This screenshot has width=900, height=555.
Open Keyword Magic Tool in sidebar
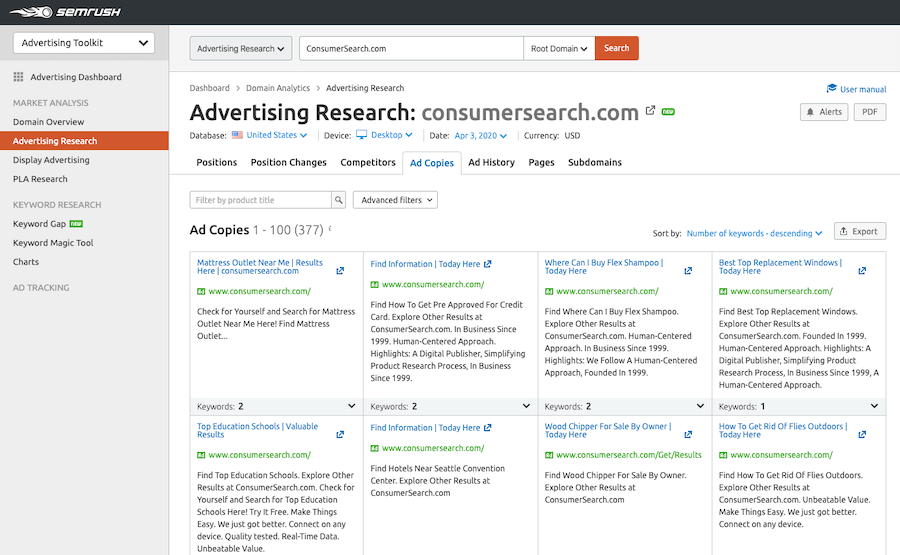point(53,243)
